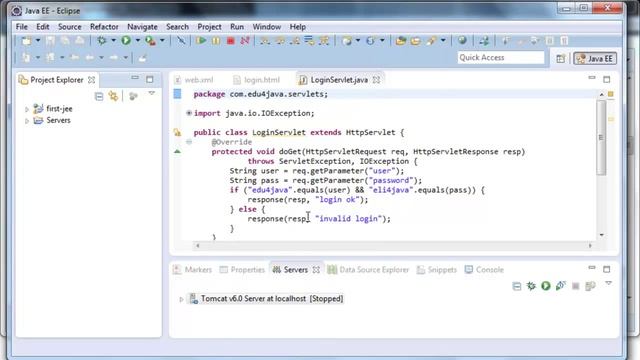The height and width of the screenshot is (360, 640).
Task: Open the Snippets tab
Action: [437, 270]
